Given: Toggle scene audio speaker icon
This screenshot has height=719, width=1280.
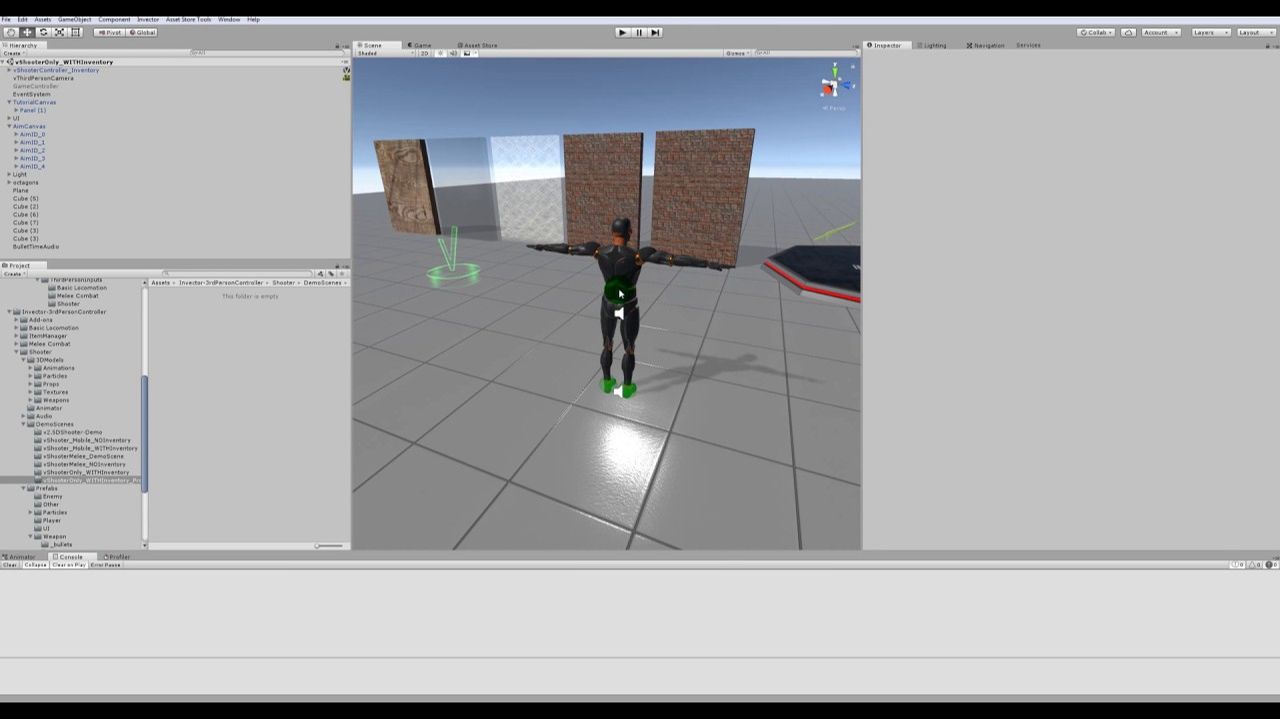Looking at the screenshot, I should click(x=453, y=53).
